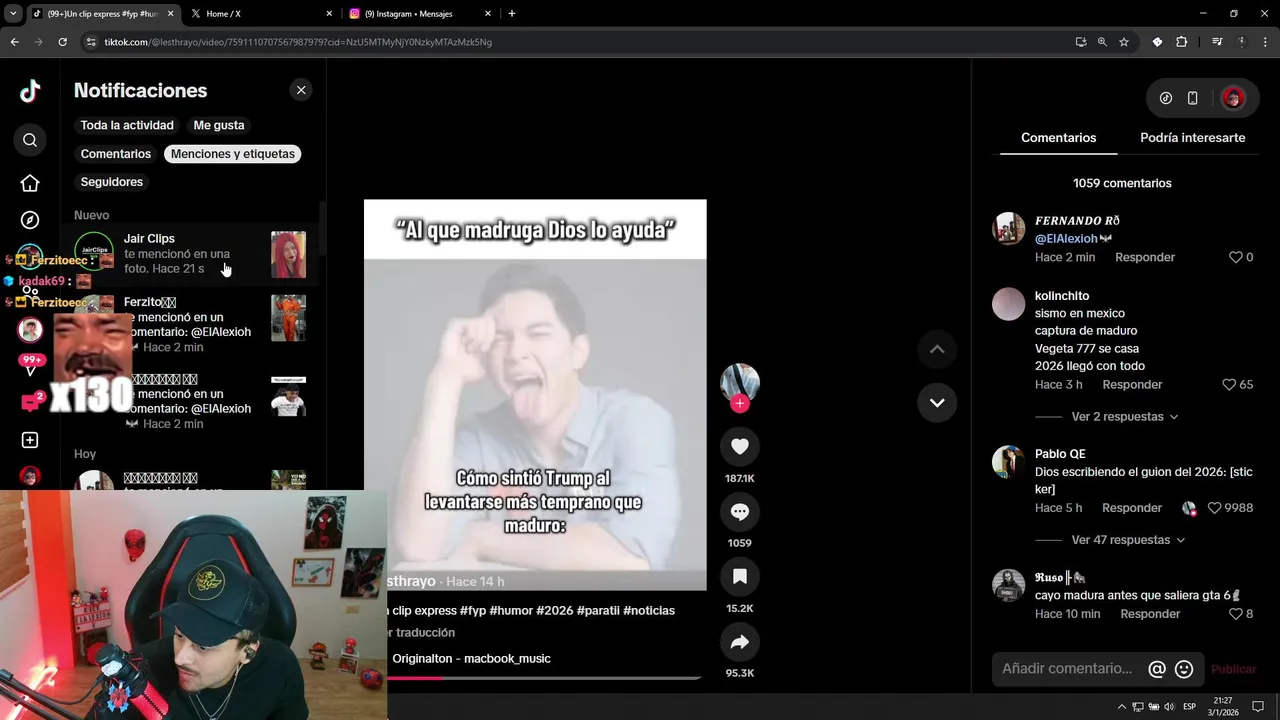Like Pablo QE's comment heart

pos(1214,508)
